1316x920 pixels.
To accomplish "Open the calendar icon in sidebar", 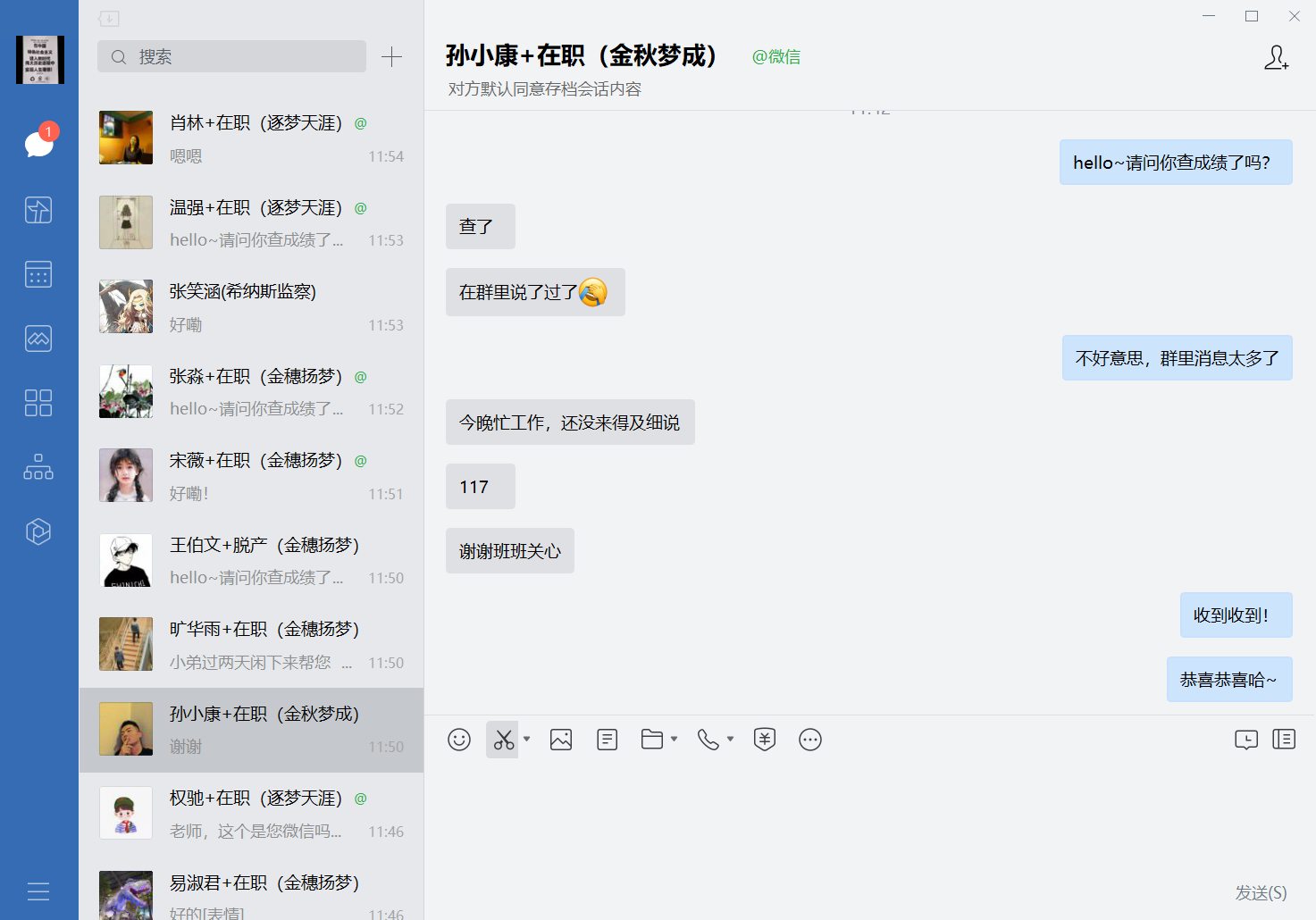I will [38, 274].
